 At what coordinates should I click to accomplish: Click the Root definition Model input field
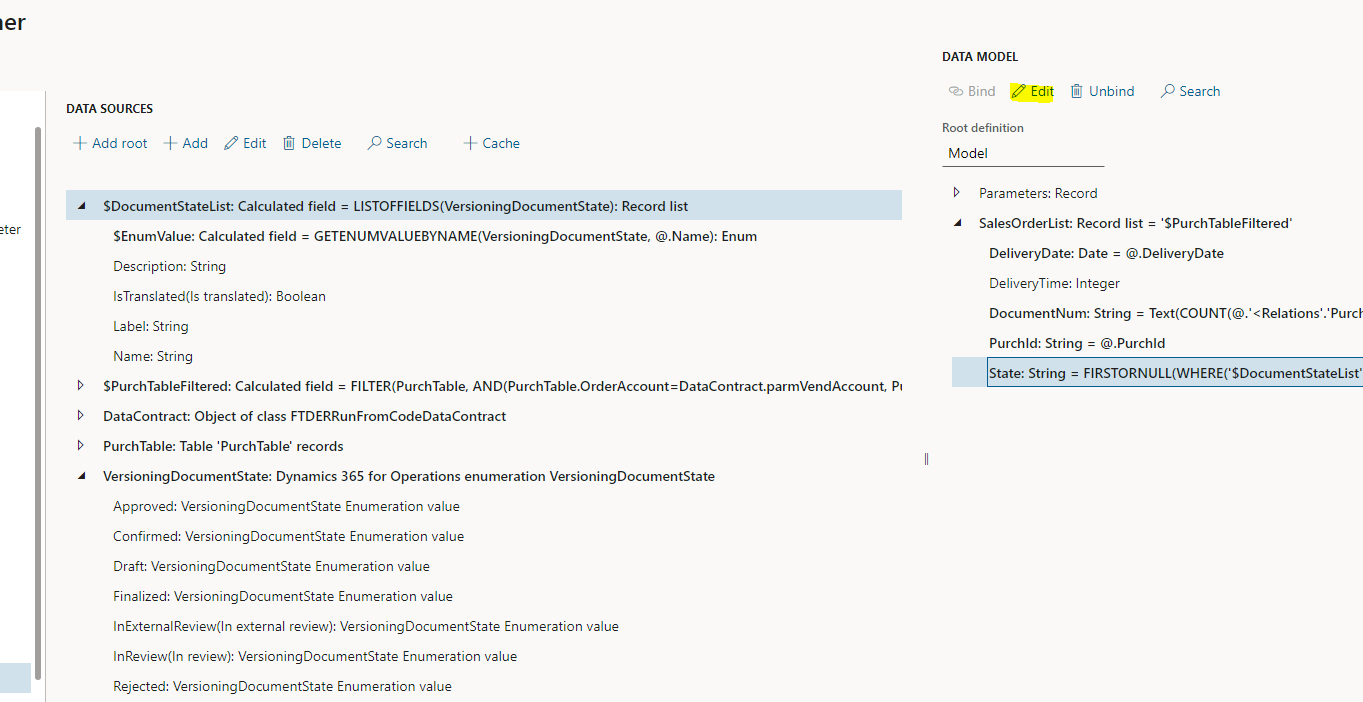tap(1022, 153)
